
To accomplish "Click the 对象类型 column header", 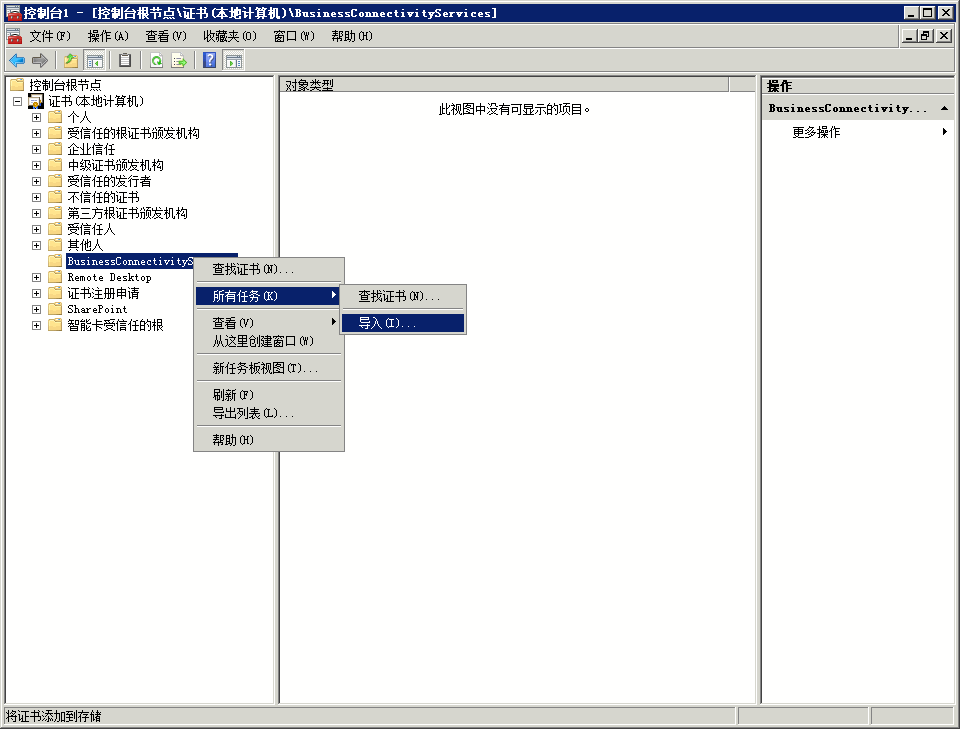I will (x=504, y=85).
